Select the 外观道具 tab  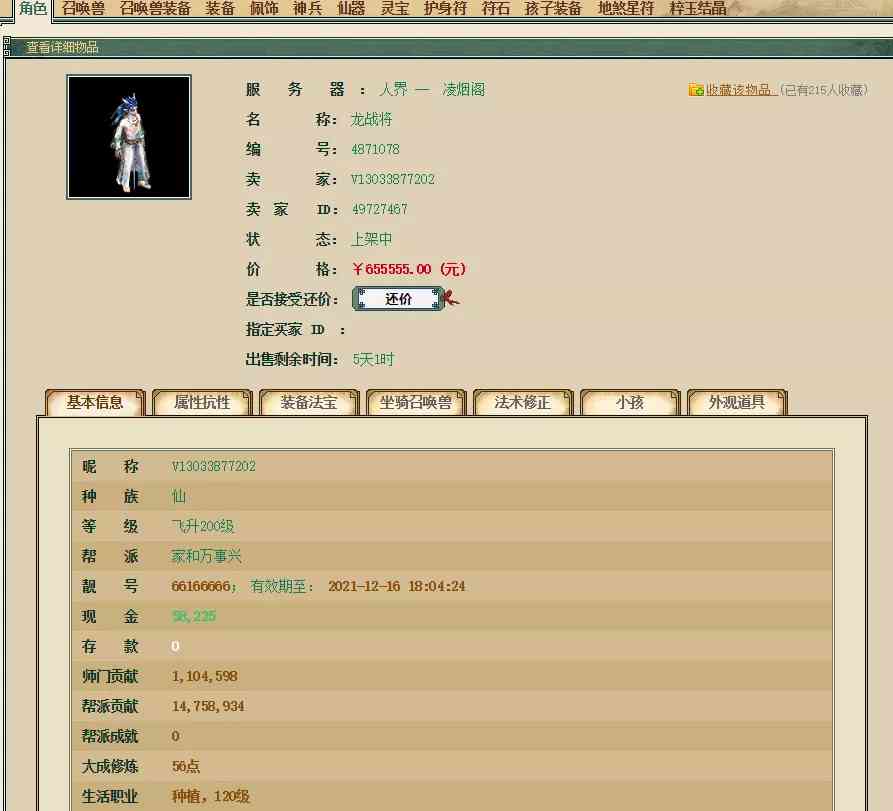click(x=737, y=403)
